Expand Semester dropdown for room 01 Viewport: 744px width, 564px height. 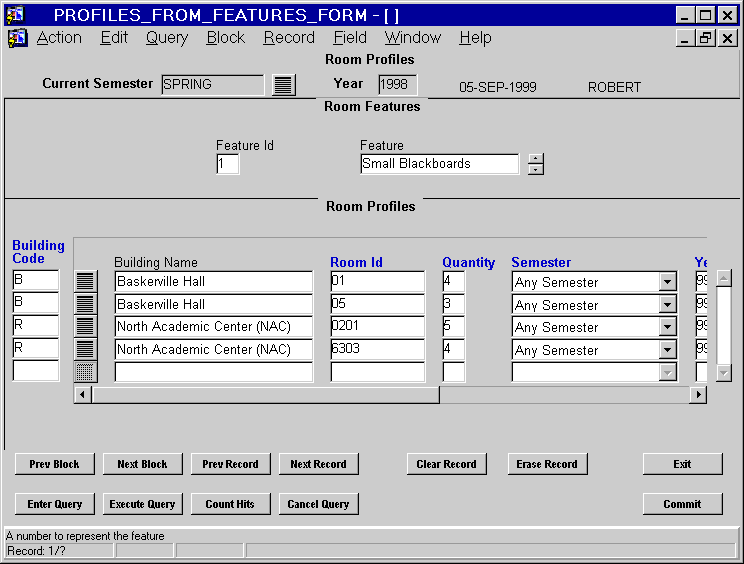tap(668, 282)
